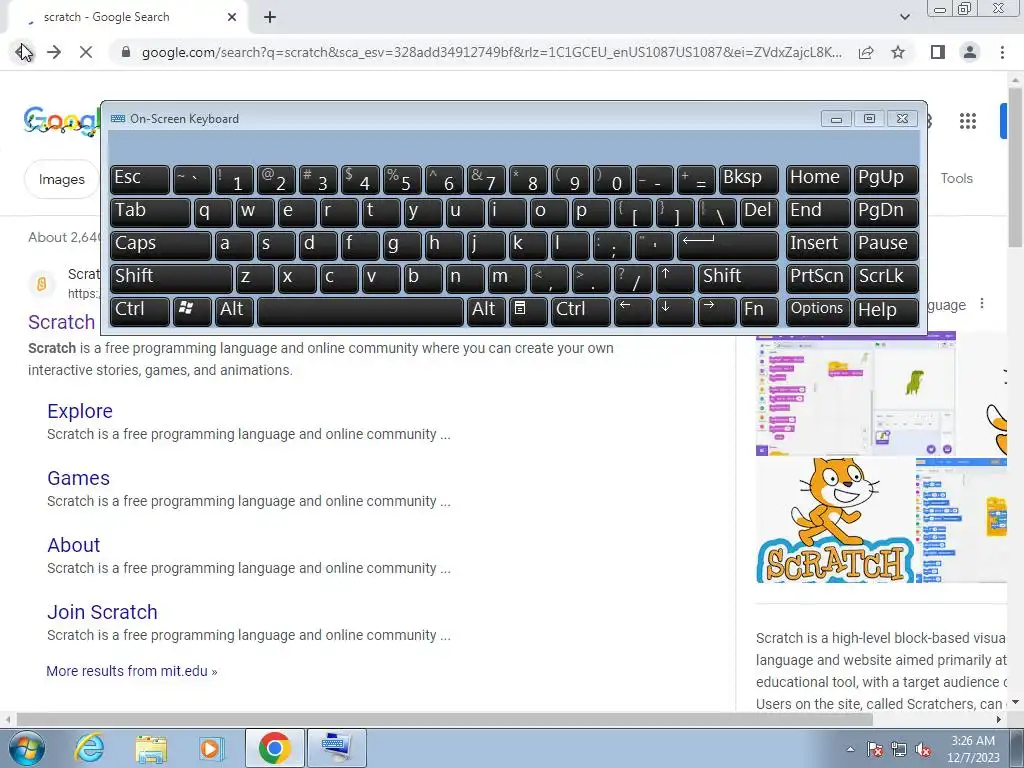The height and width of the screenshot is (768, 1024).
Task: Click the Google doodle logo
Action: [61, 122]
